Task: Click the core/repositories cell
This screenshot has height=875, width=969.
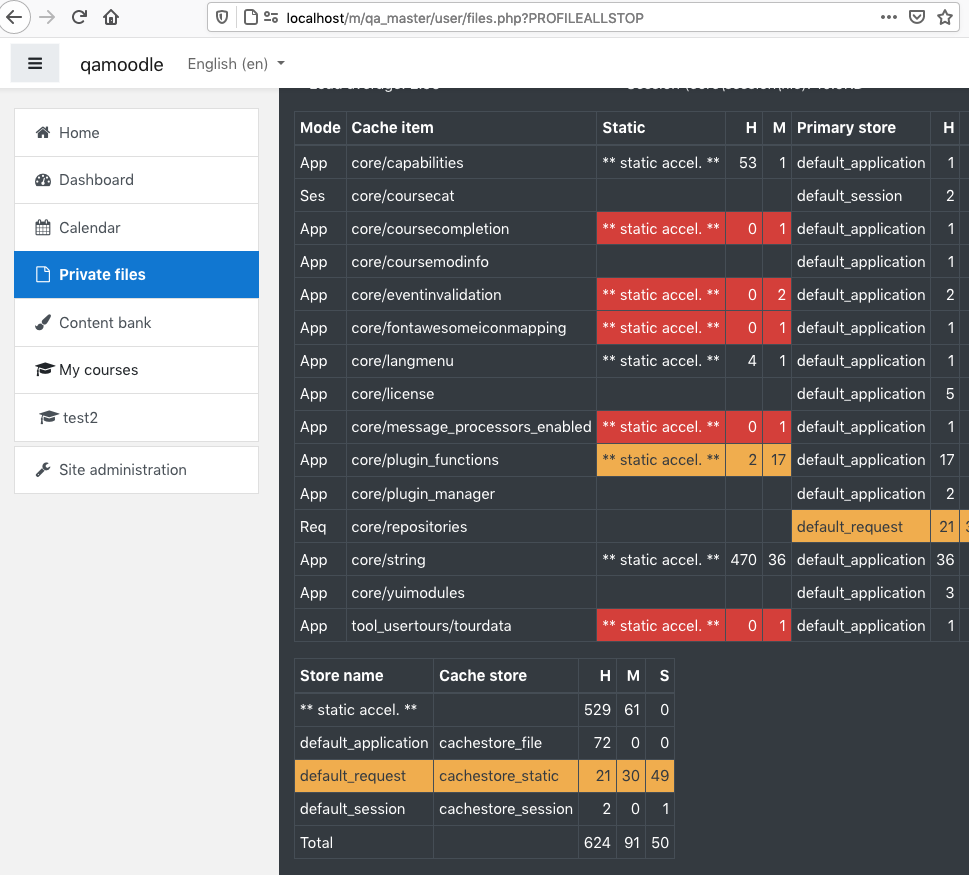Action: [x=471, y=526]
